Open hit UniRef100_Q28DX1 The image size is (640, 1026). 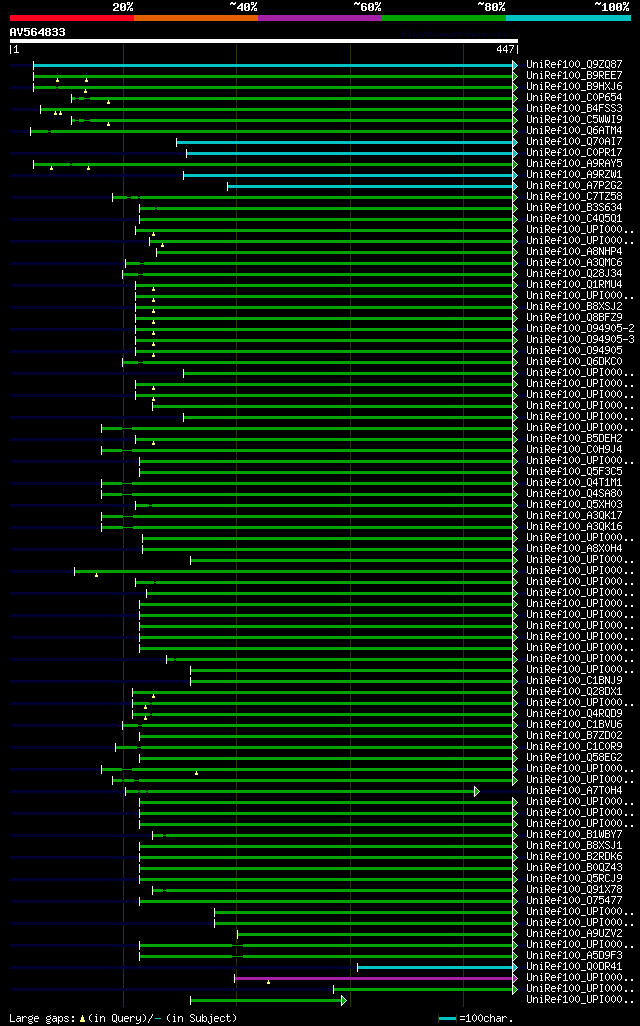(x=574, y=692)
